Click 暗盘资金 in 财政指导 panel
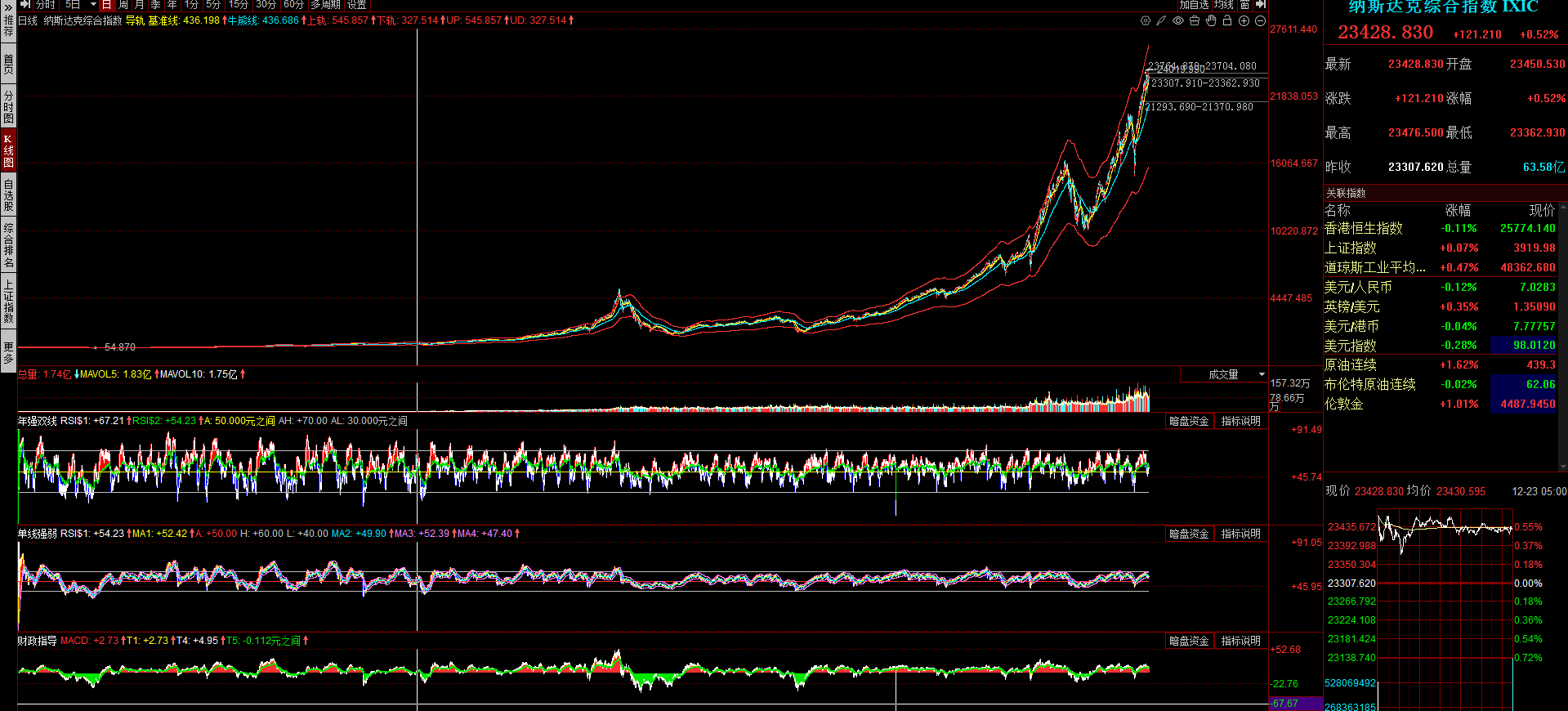Screen dimensions: 1568x711 point(1189,641)
